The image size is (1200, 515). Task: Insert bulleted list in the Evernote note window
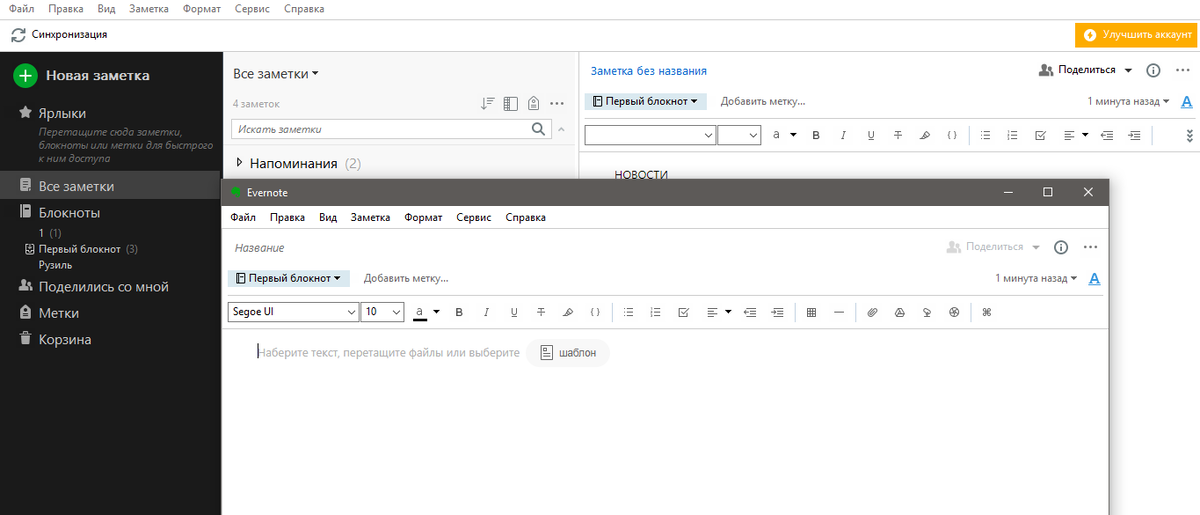629,312
